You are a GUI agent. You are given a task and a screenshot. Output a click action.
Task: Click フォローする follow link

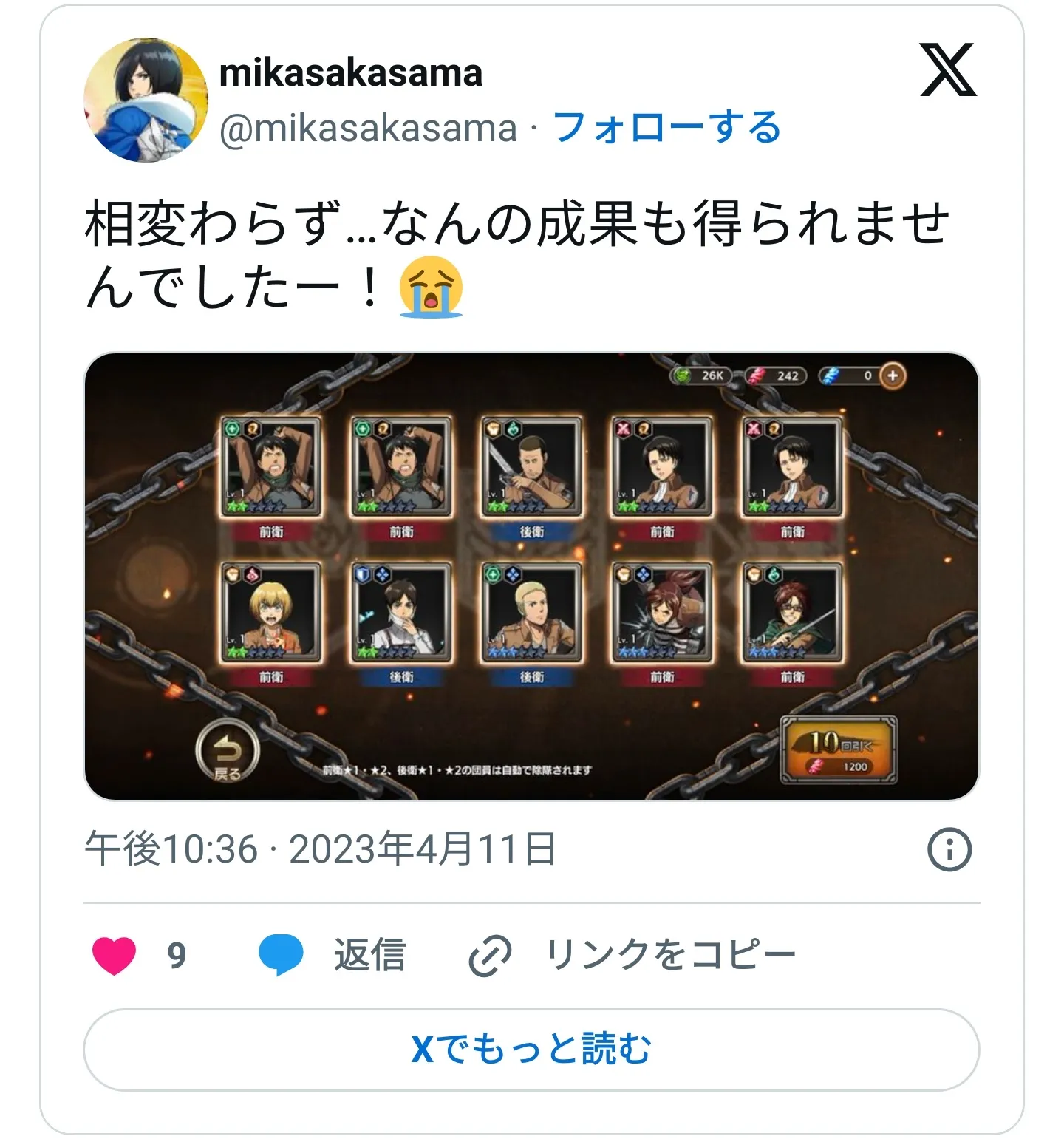pos(666,127)
